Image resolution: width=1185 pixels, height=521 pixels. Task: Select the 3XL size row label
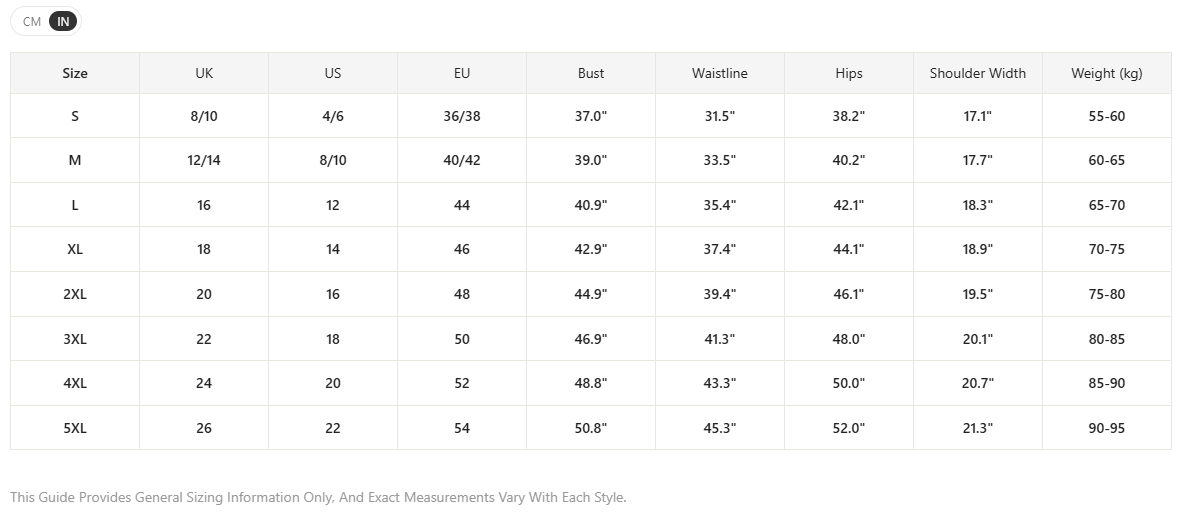coord(75,339)
